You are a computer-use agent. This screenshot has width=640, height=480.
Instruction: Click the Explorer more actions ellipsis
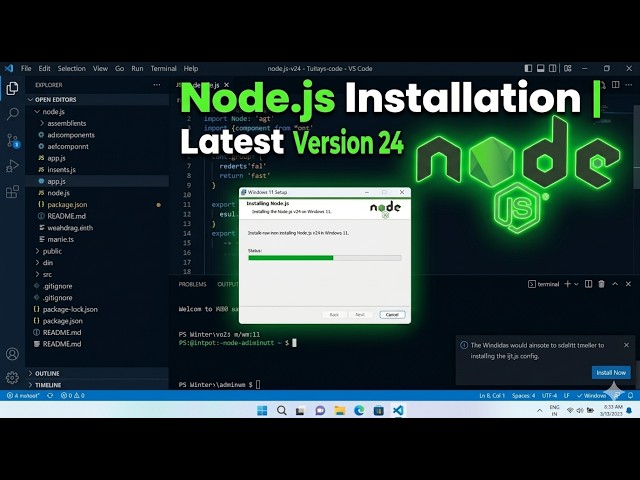[157, 85]
